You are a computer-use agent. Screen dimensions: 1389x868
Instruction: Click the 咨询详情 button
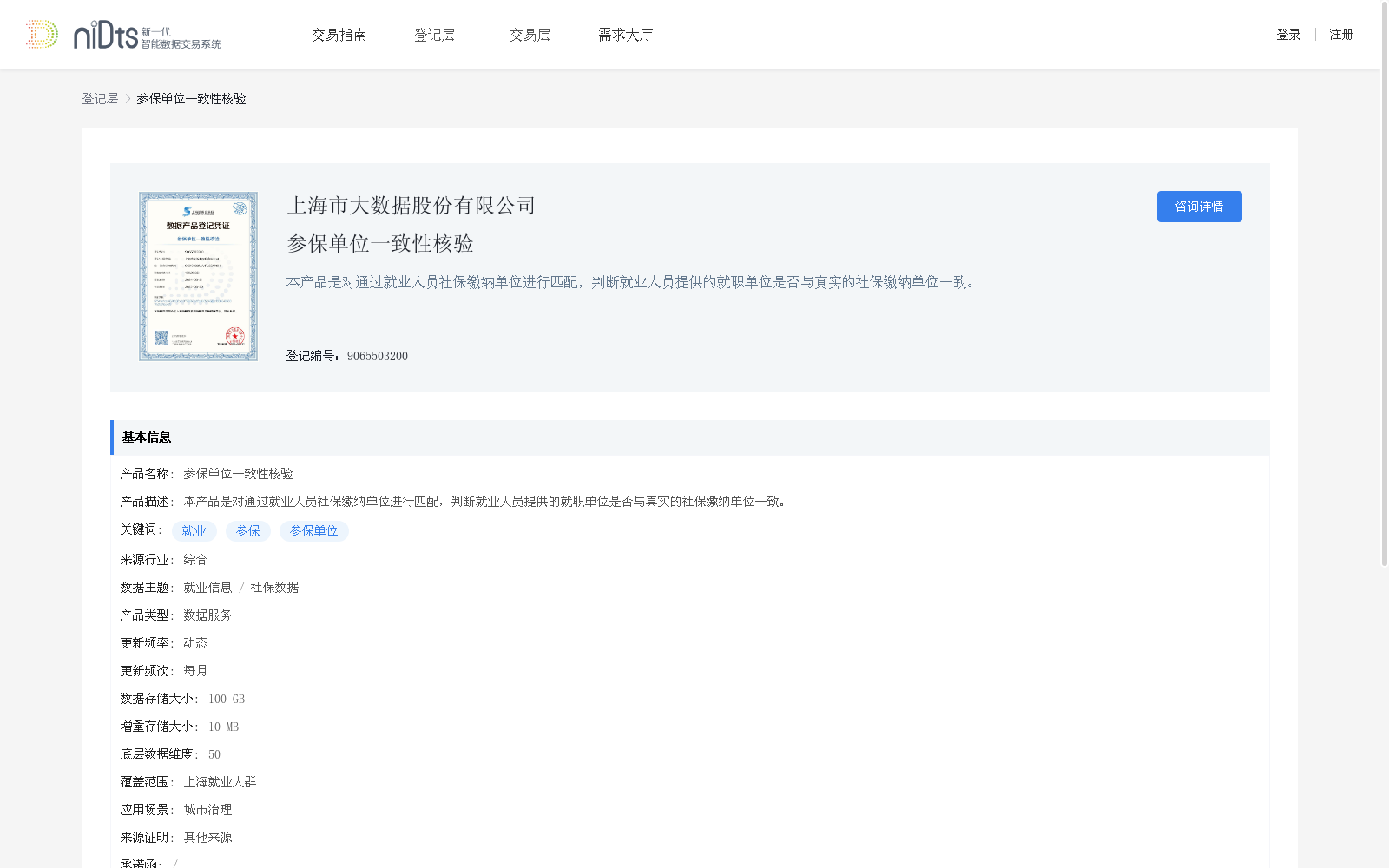[x=1199, y=207]
